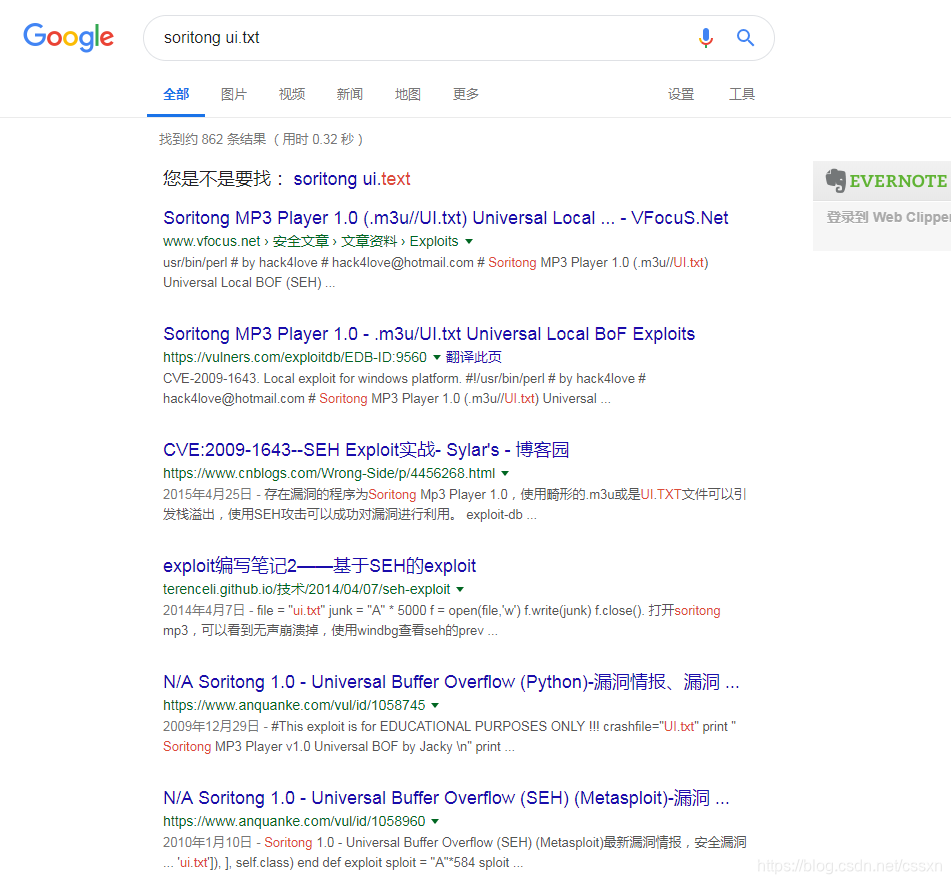Expand the 更多 menu
The width and height of the screenshot is (951, 884).
[466, 94]
